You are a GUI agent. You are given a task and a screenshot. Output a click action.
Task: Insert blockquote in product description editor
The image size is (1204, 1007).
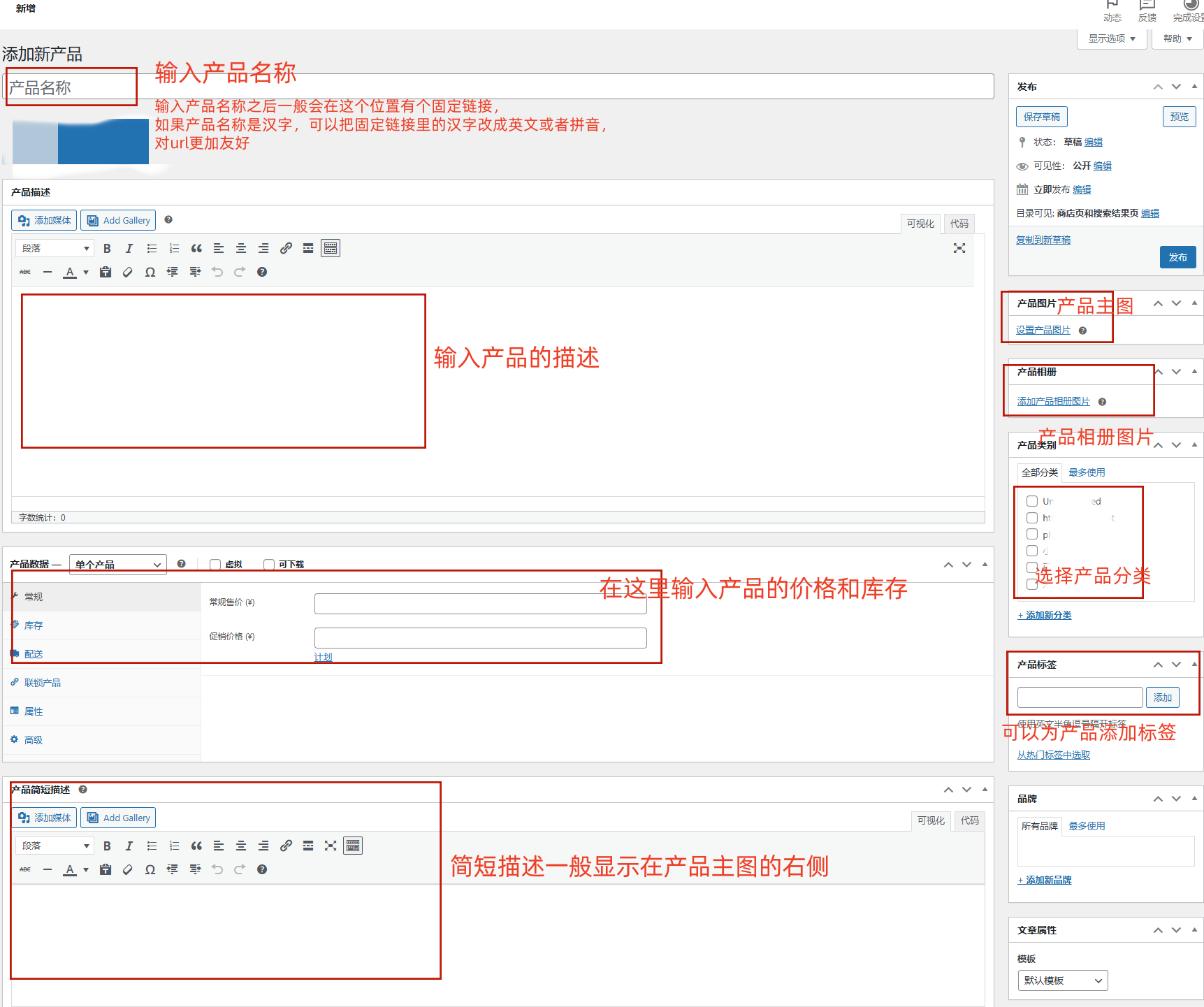point(196,249)
